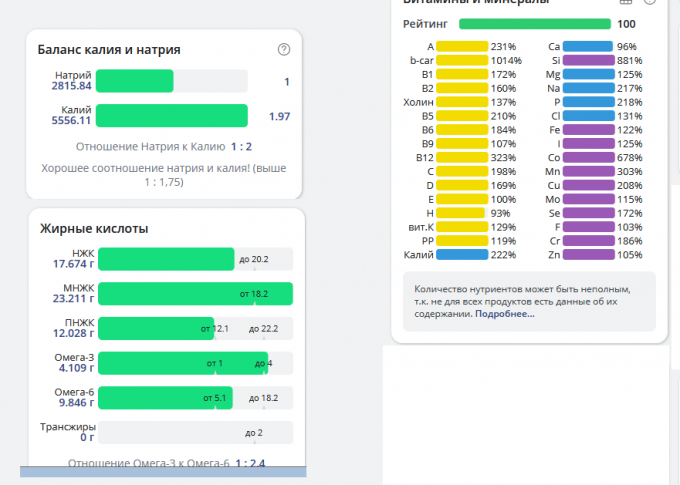Open help icon in Баланс калия и натрия card
The width and height of the screenshot is (680, 485).
[x=284, y=49]
